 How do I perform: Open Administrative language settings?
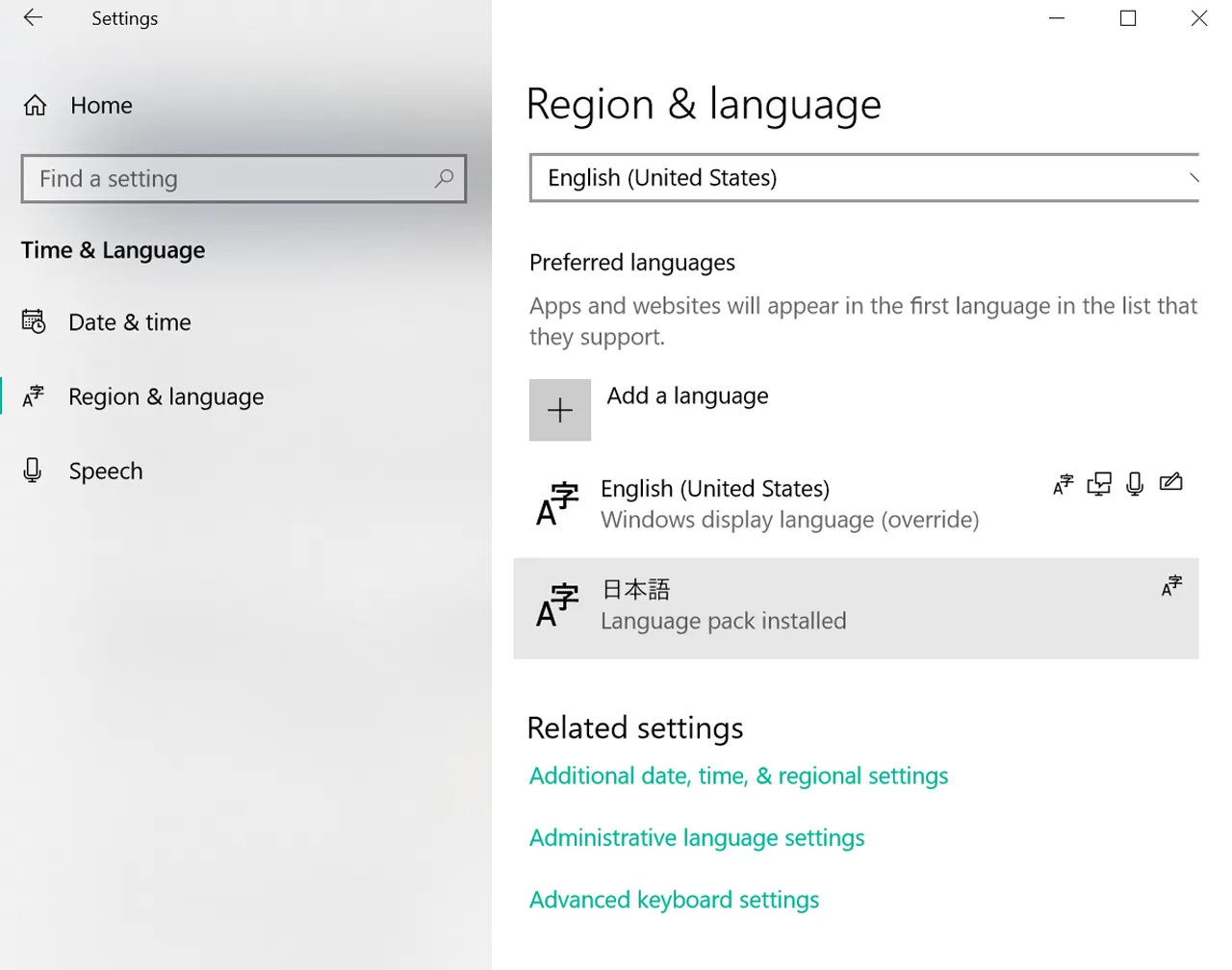click(x=696, y=837)
